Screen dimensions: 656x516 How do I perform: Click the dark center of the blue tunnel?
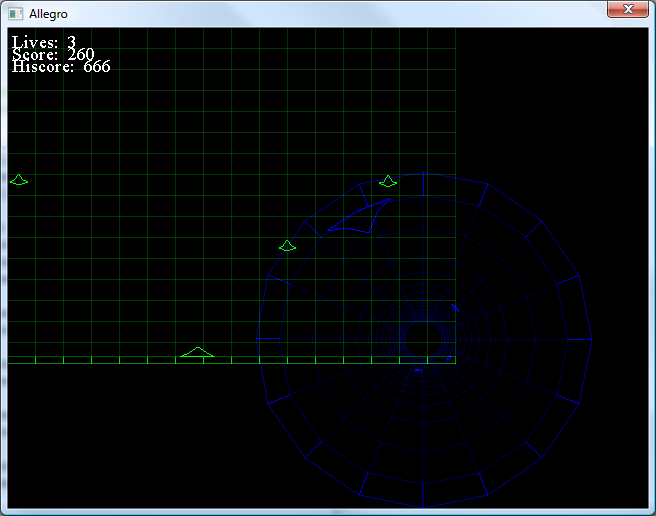pos(423,337)
